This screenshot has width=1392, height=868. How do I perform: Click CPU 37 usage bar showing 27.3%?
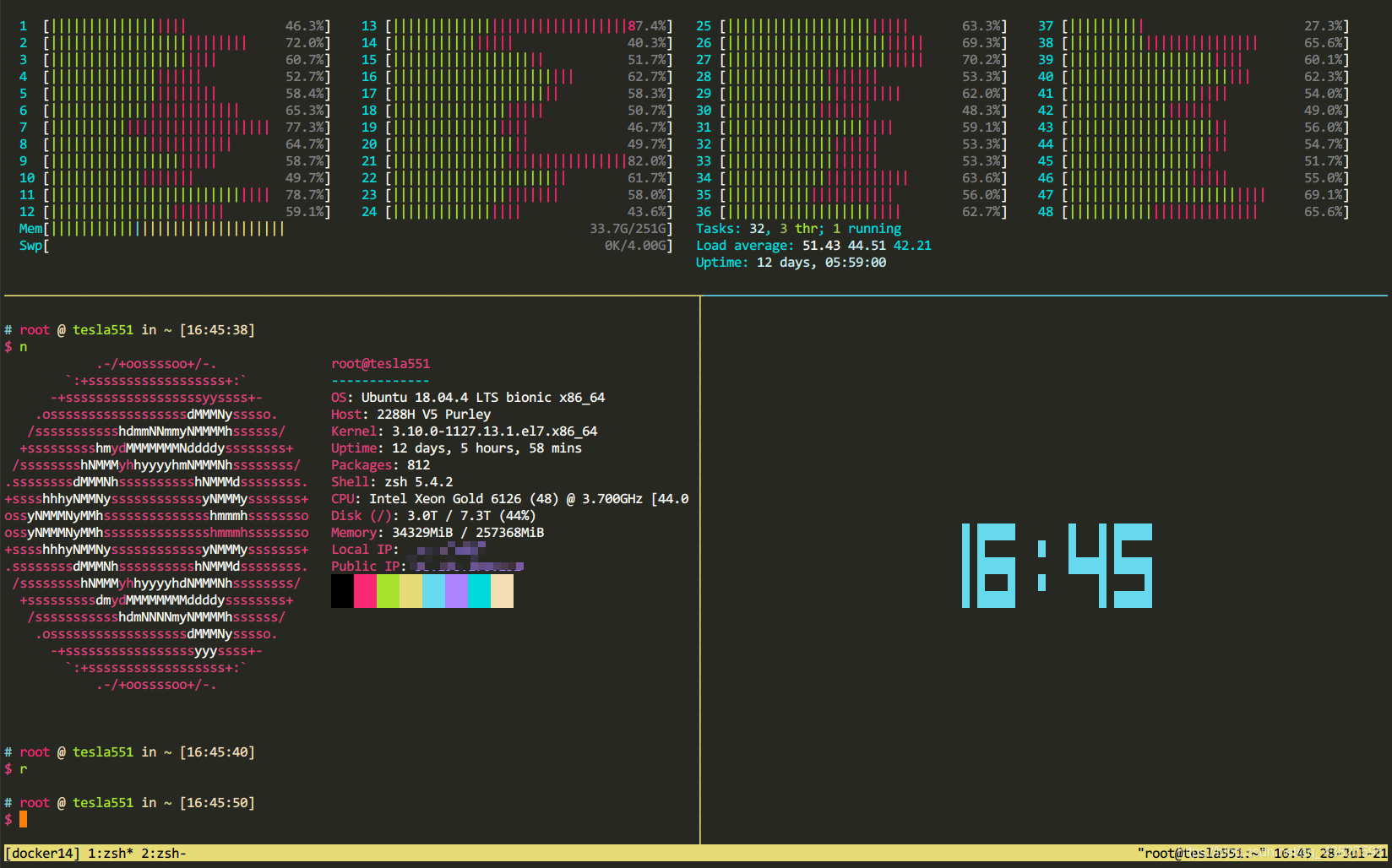[x=1205, y=26]
